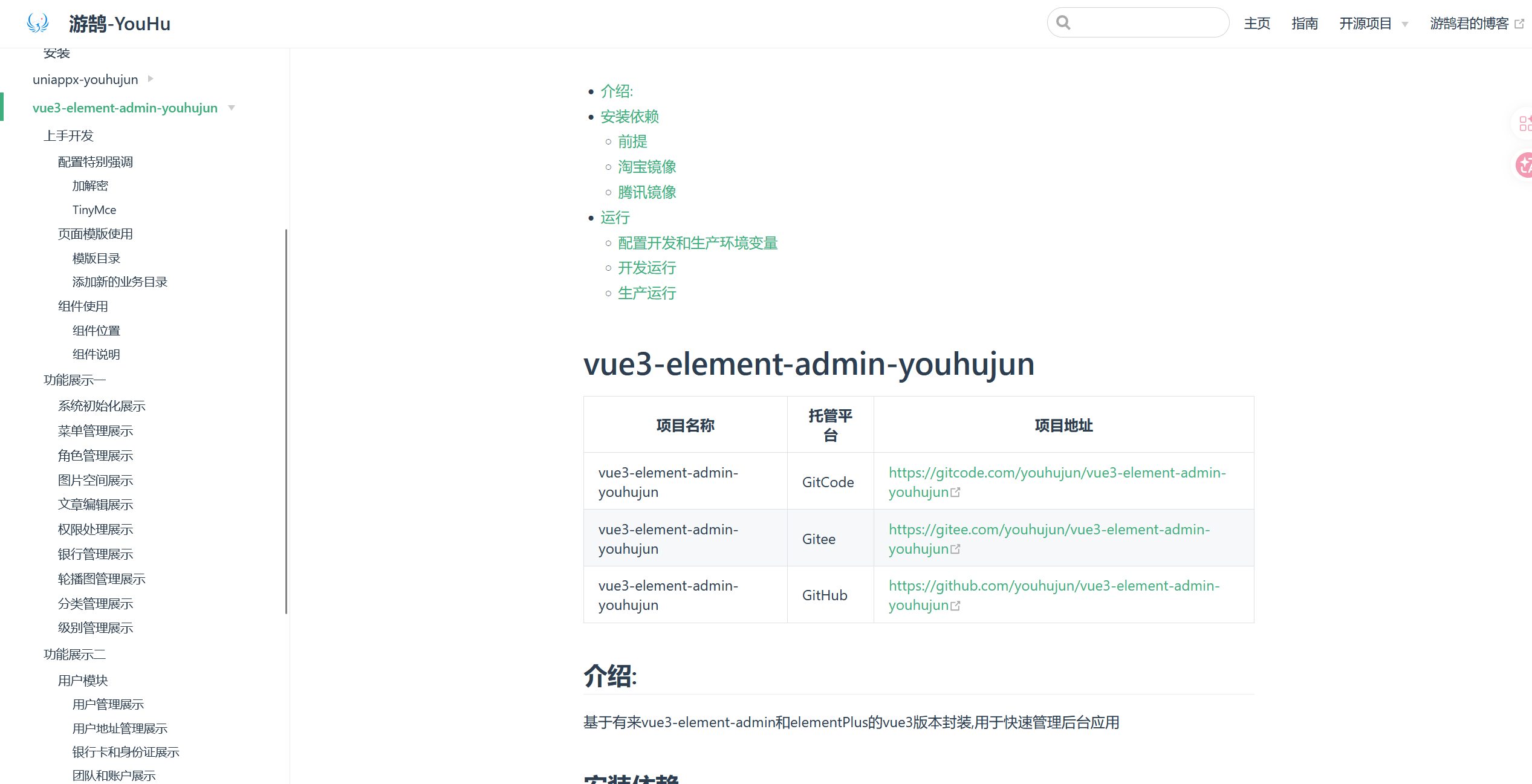Image resolution: width=1532 pixels, height=784 pixels.
Task: Click the YouHu bird logo icon
Action: click(x=38, y=23)
